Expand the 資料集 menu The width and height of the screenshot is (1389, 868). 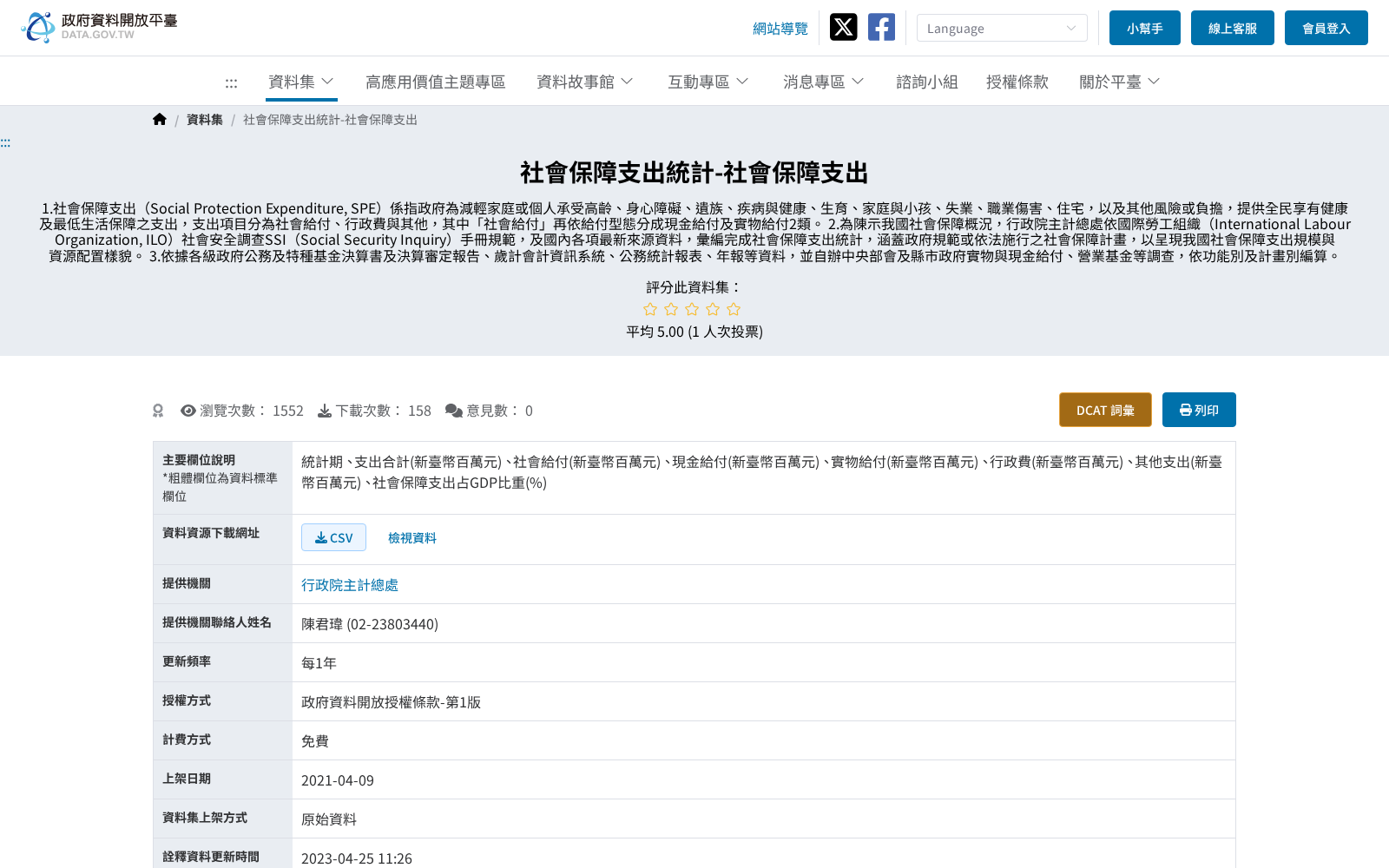(x=301, y=82)
